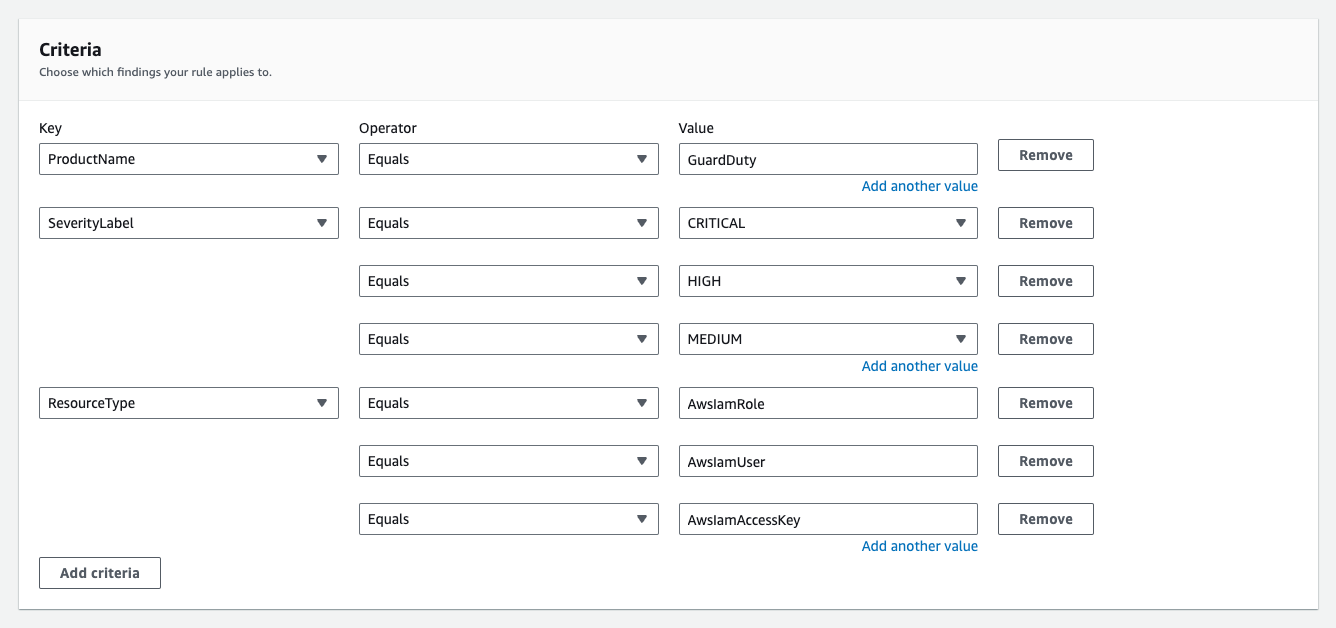Expand the SeverityLabel key dropdown
Viewport: 1336px width, 628px height.
(188, 222)
